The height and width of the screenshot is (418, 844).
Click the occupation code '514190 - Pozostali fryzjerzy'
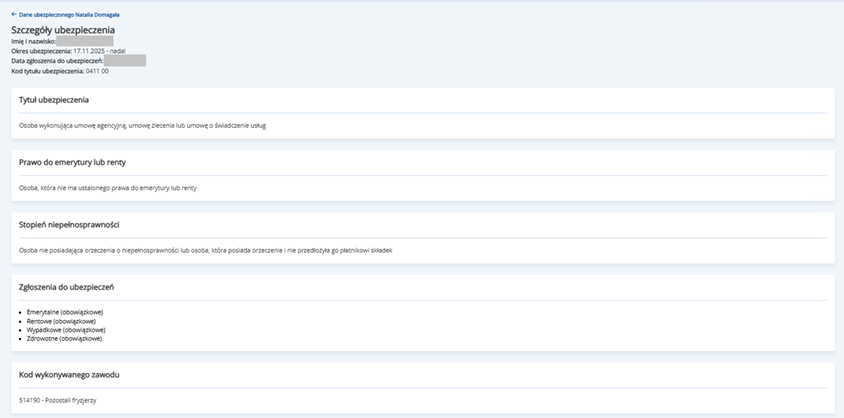pyautogui.click(x=58, y=401)
